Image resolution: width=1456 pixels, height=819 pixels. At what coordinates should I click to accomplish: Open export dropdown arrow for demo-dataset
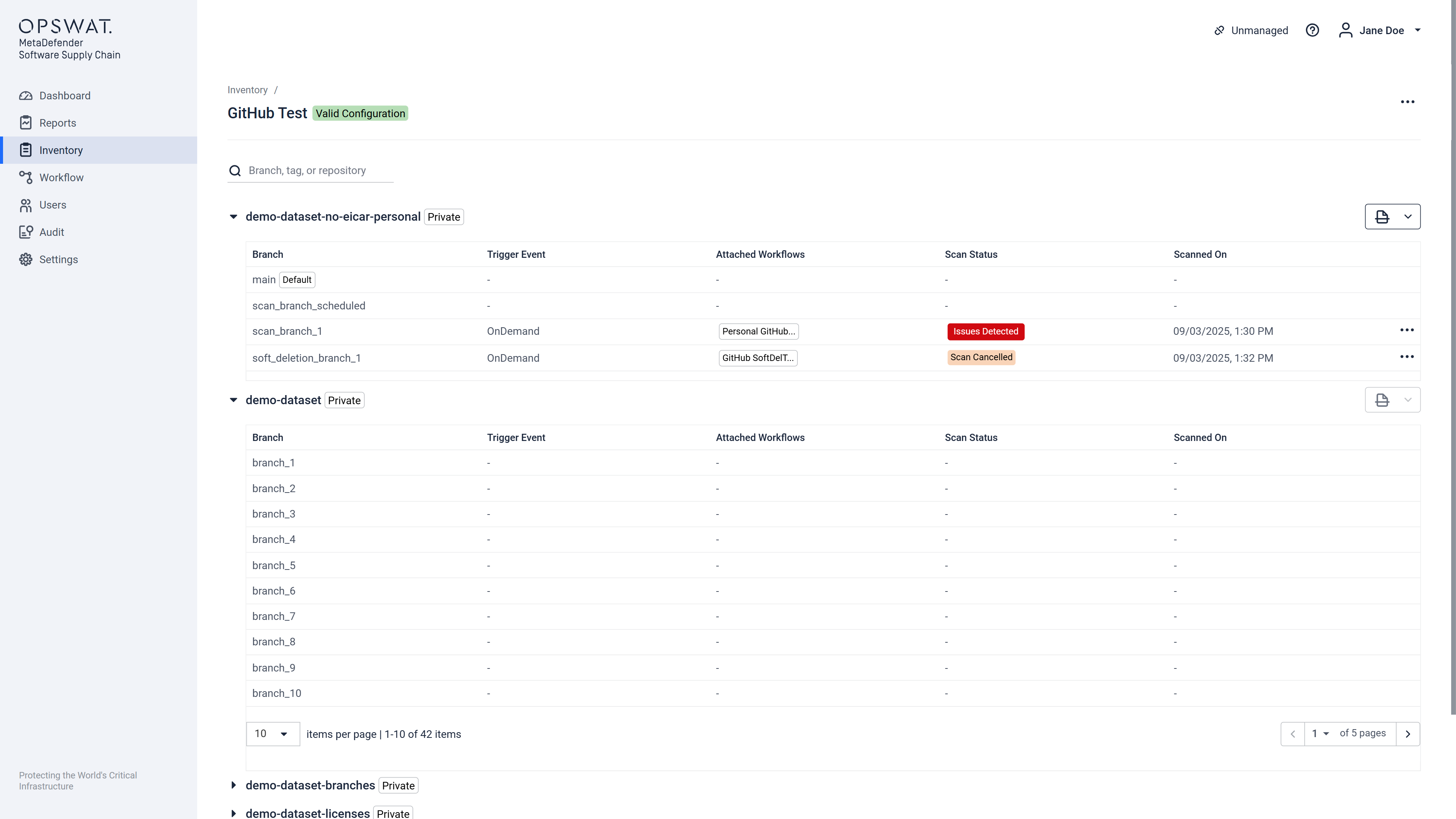click(x=1408, y=400)
